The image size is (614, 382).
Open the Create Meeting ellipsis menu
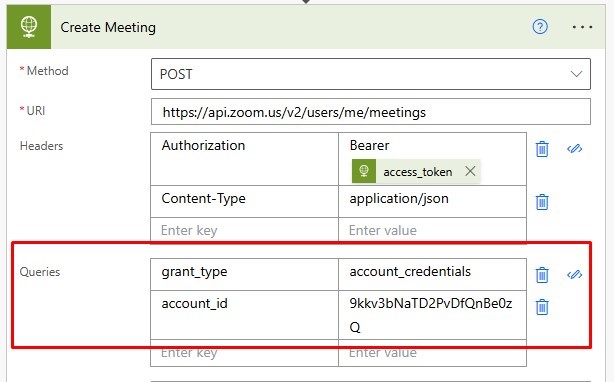(582, 27)
